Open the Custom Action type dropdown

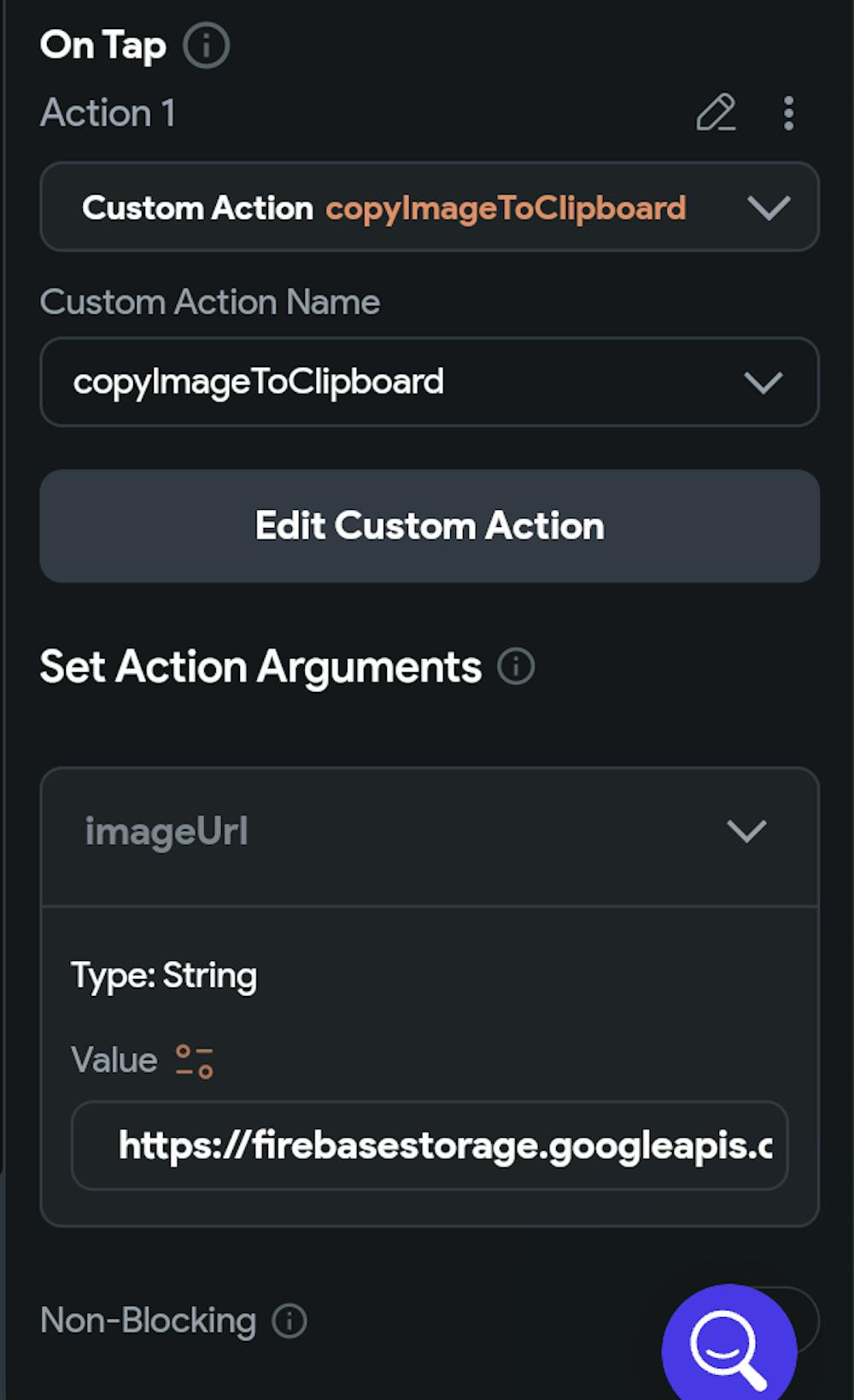coord(429,208)
